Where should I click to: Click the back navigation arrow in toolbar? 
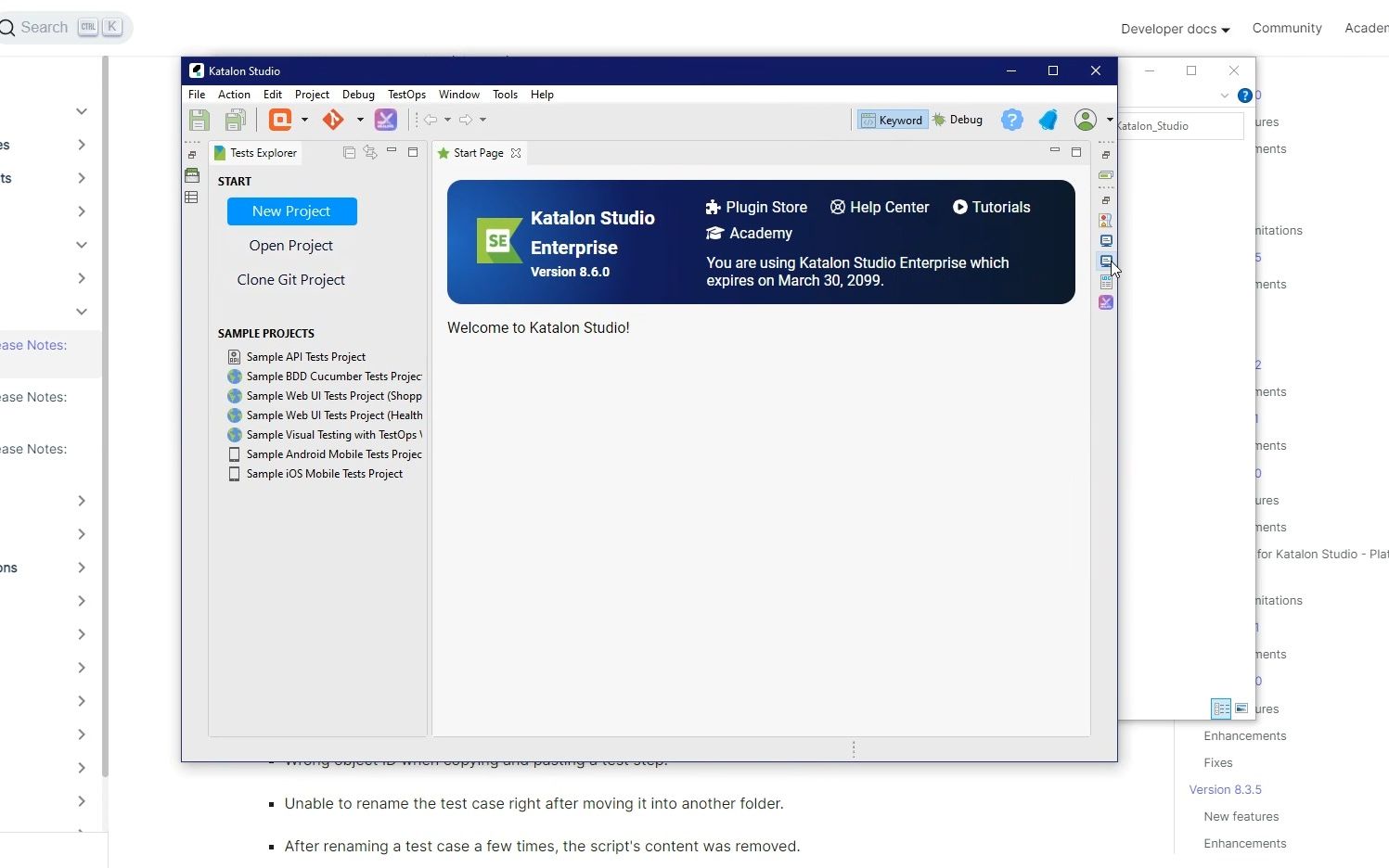tap(431, 120)
